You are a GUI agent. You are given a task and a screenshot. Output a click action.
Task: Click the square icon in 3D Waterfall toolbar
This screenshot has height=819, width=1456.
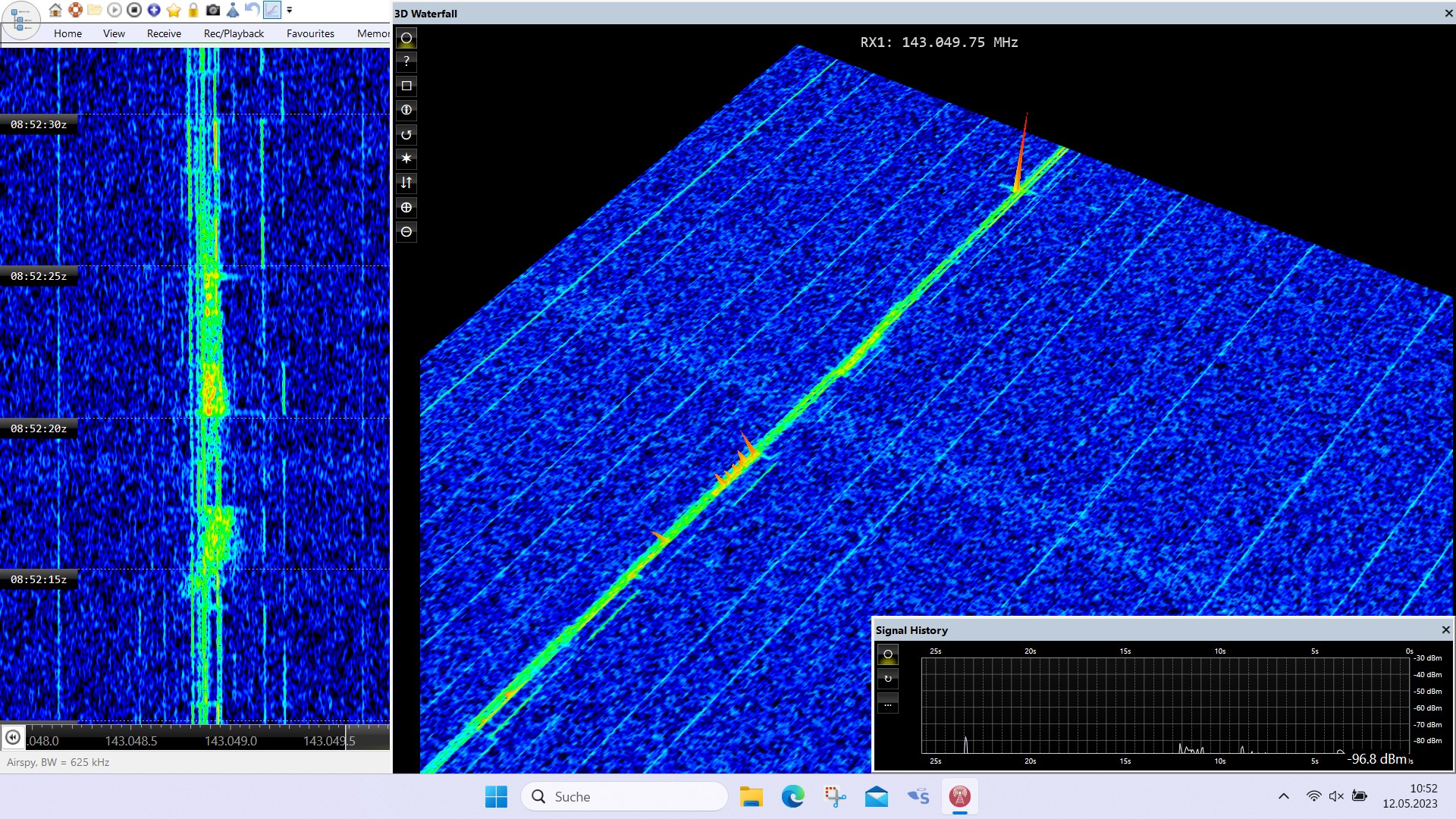tap(406, 86)
